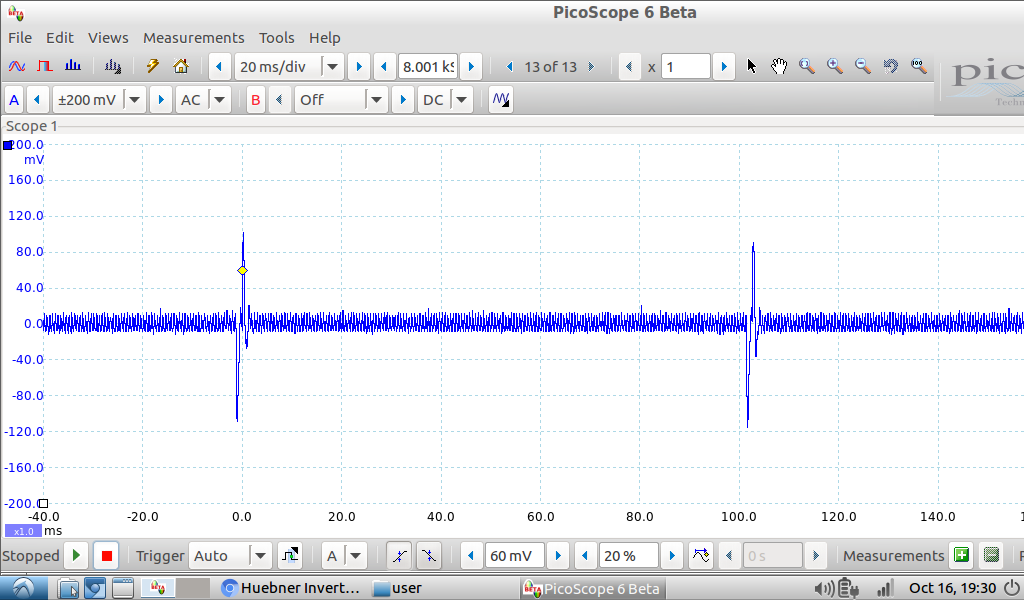
Task: Click the yellow trigger marker diamond
Action: pos(242,271)
